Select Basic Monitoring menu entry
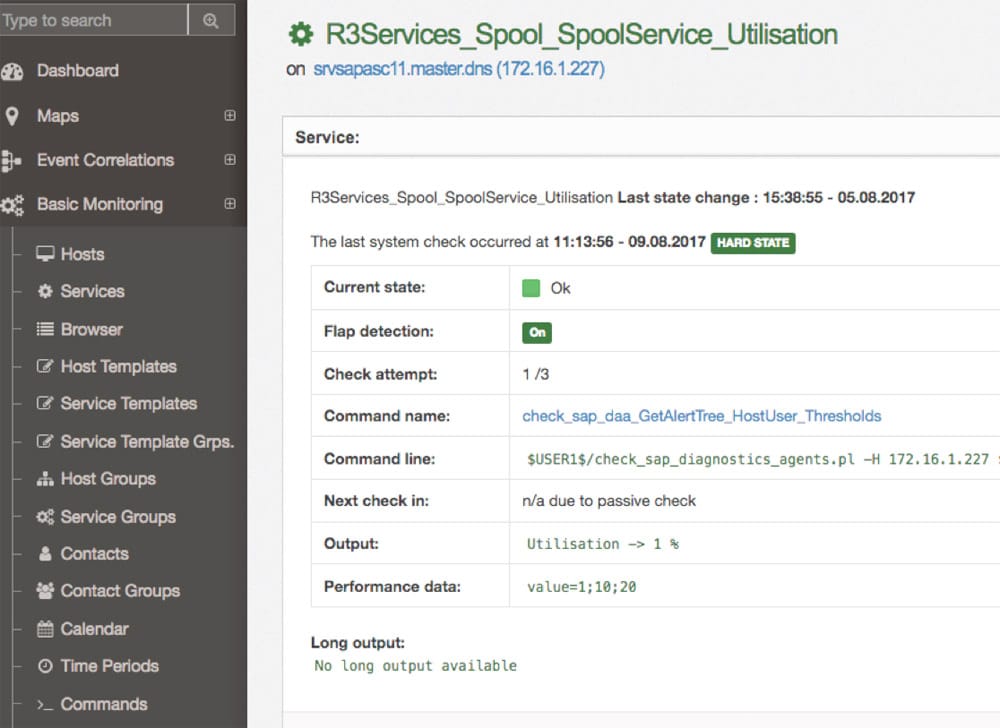The height and width of the screenshot is (728, 1000). coord(100,204)
